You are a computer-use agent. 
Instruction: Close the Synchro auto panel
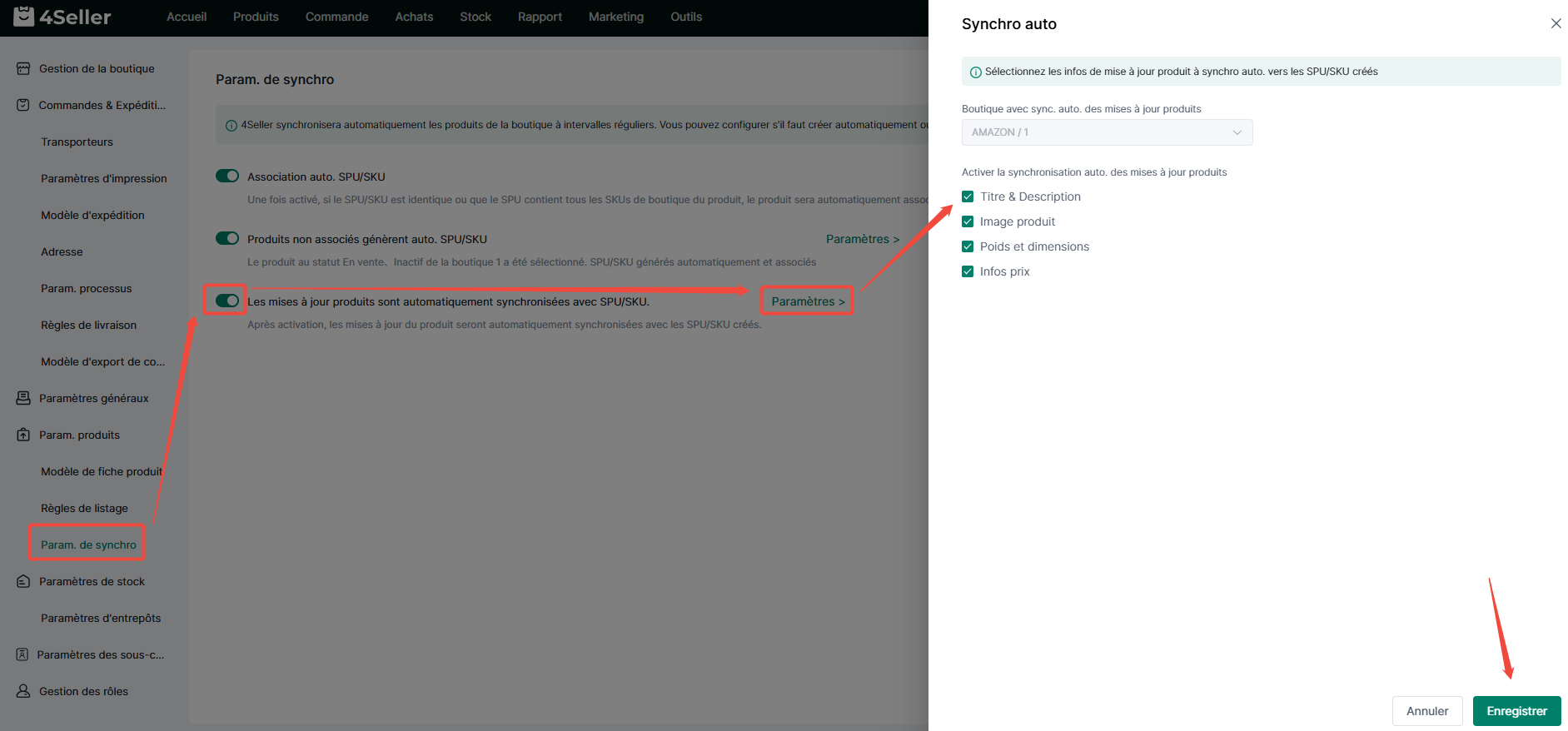[x=1556, y=23]
